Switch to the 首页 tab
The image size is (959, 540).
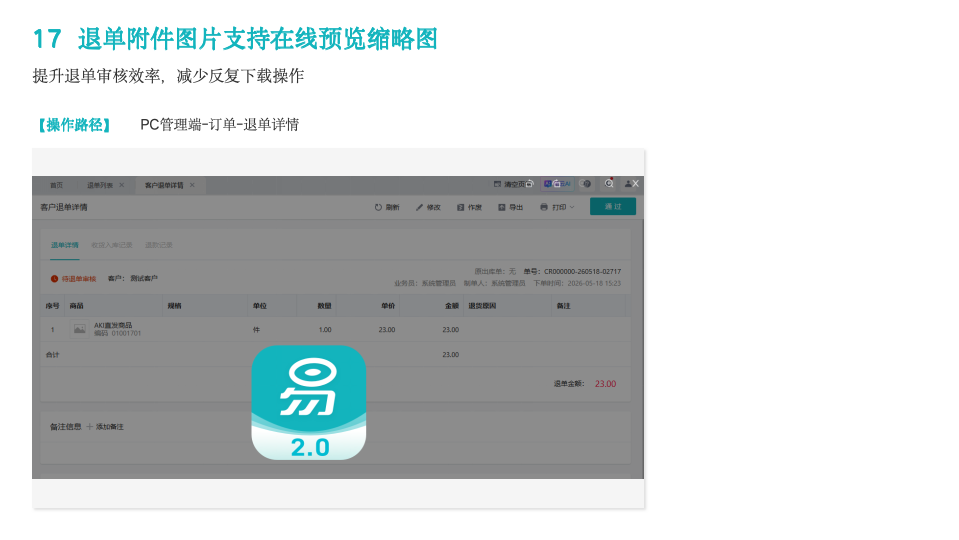point(56,185)
